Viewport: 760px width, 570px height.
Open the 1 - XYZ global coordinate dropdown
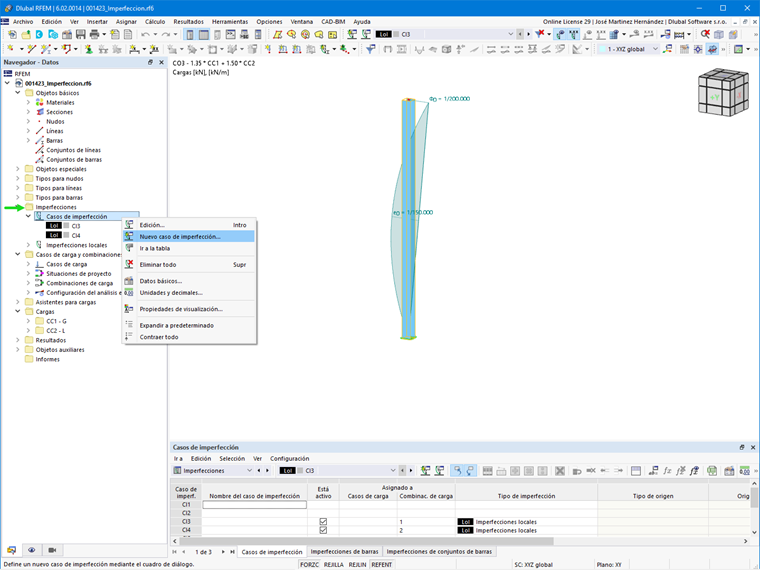pos(655,49)
